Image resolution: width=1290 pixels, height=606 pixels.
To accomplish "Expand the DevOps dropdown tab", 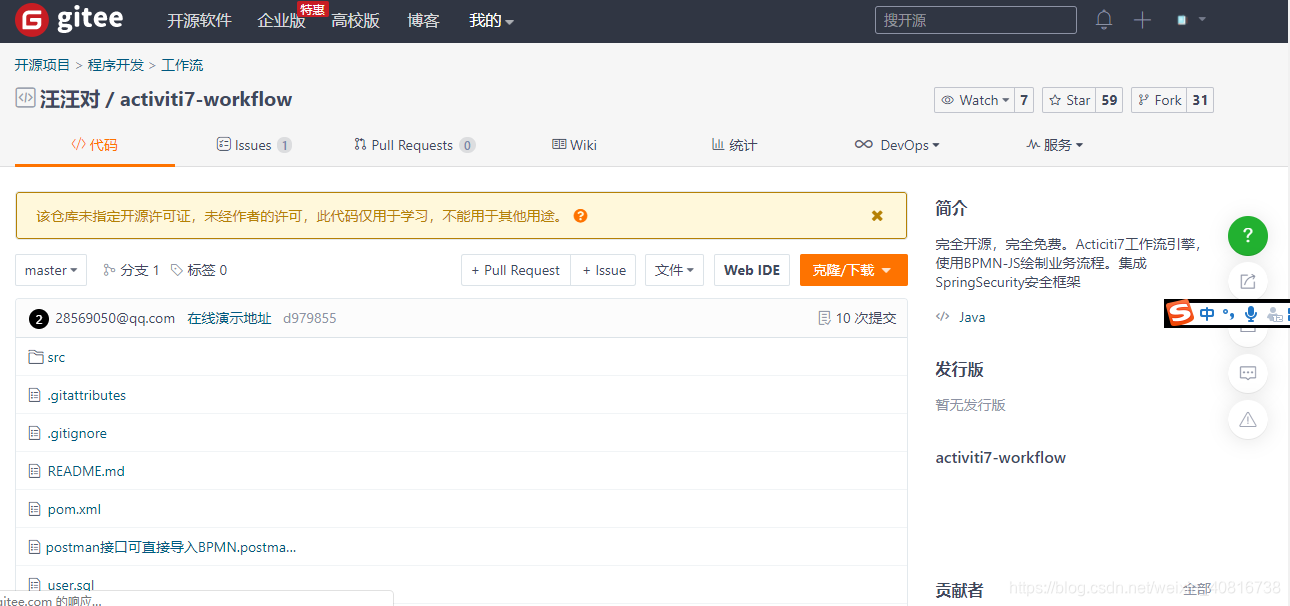I will (897, 145).
